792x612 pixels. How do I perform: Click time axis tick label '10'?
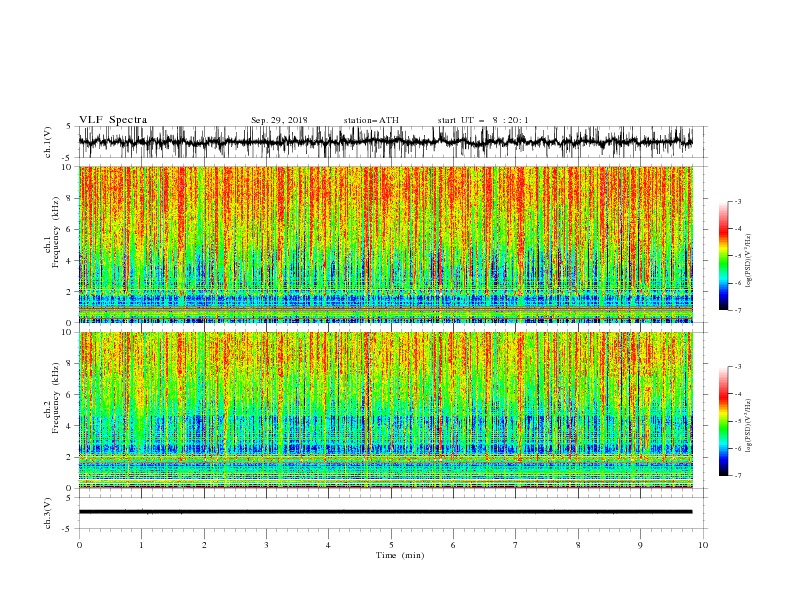[703, 545]
